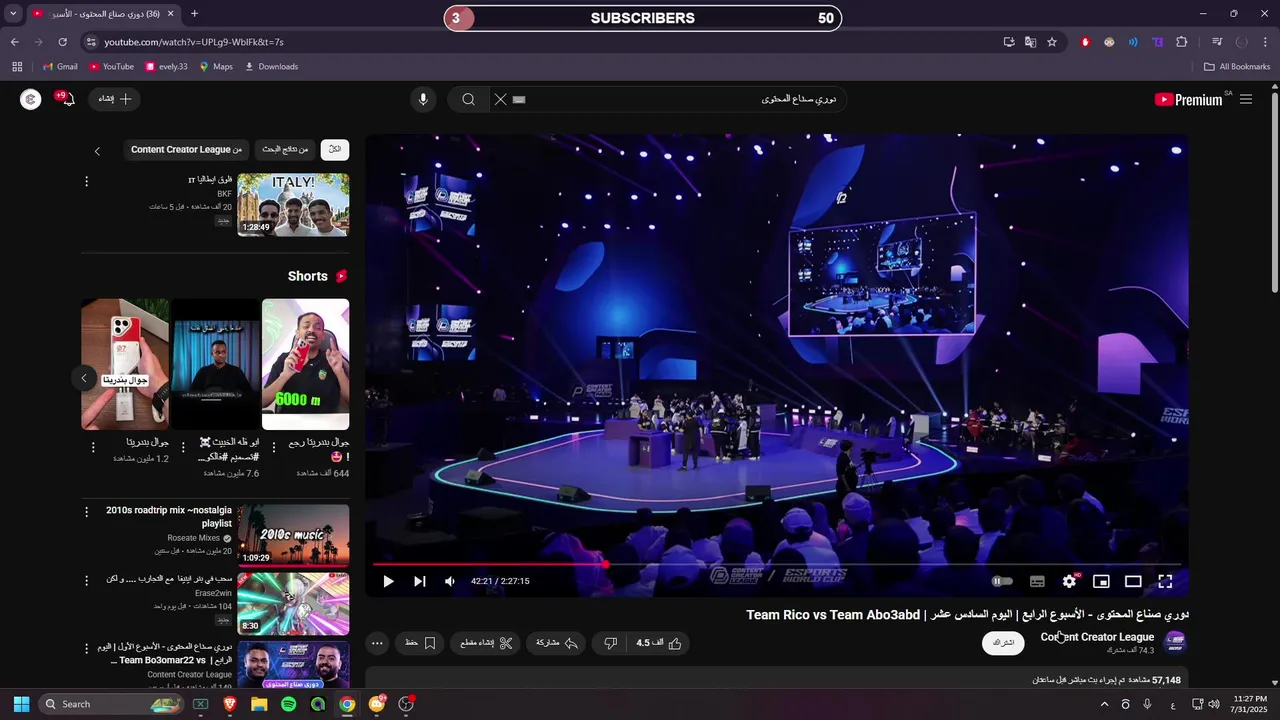Play the video
This screenshot has height=720, width=1280.
click(x=388, y=581)
